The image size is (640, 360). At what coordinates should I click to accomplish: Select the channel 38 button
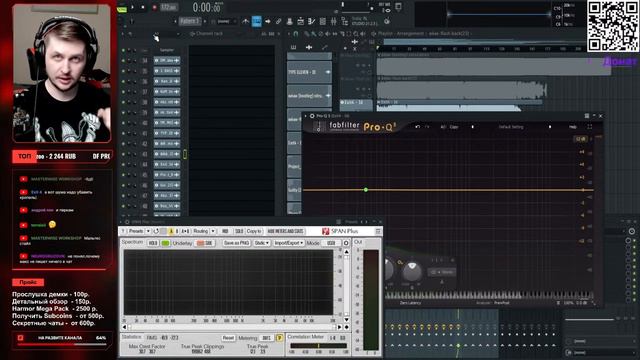tap(167, 102)
